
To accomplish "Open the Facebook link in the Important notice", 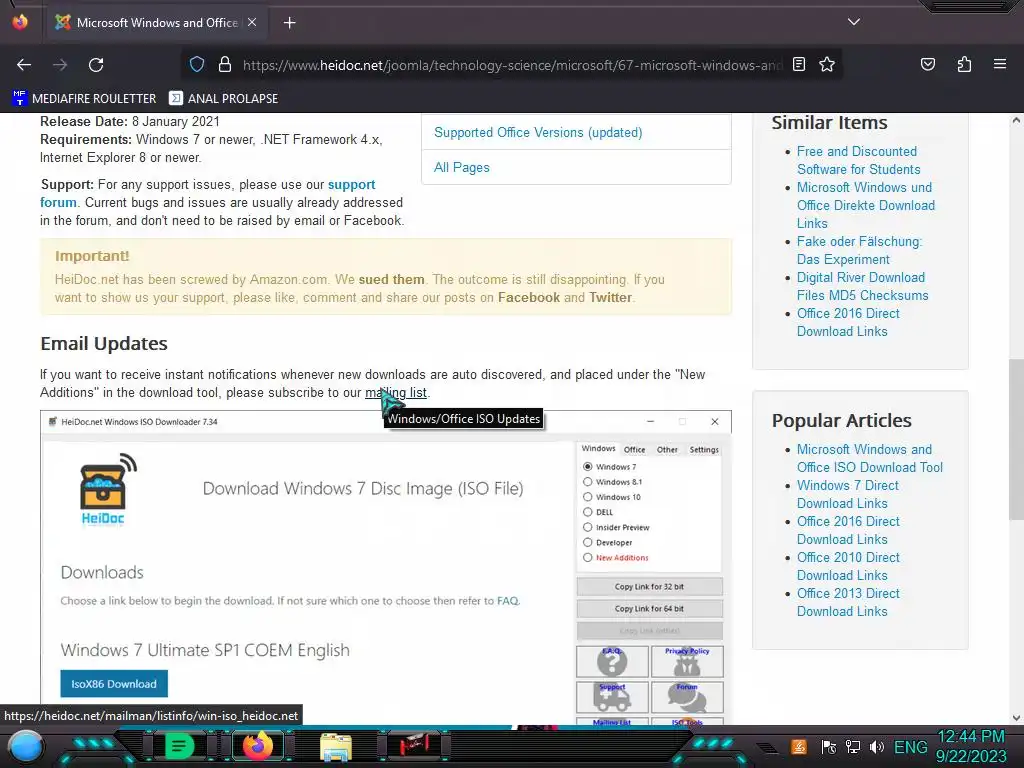I will (528, 298).
